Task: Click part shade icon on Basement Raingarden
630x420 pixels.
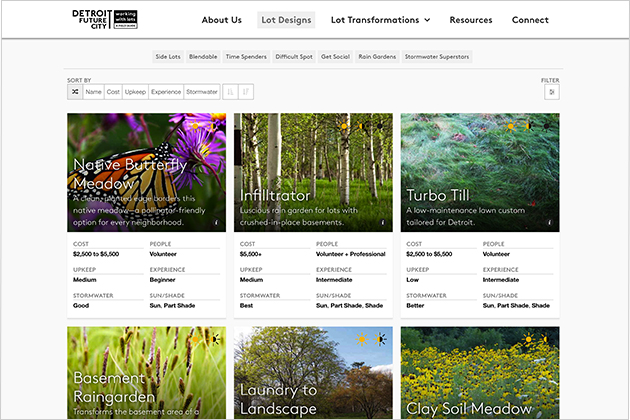Action: pyautogui.click(x=214, y=339)
